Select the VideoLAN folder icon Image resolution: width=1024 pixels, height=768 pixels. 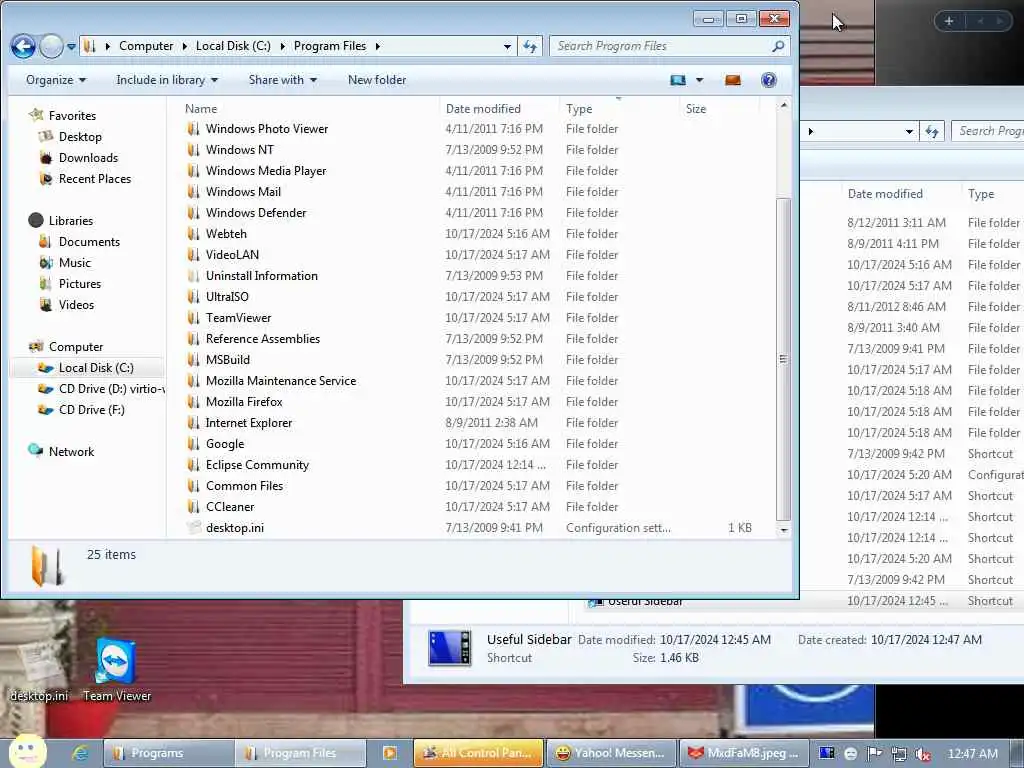(x=193, y=255)
